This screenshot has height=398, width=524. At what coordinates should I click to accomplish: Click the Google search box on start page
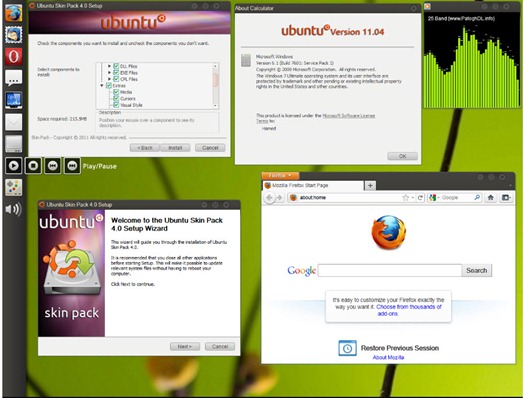[390, 270]
